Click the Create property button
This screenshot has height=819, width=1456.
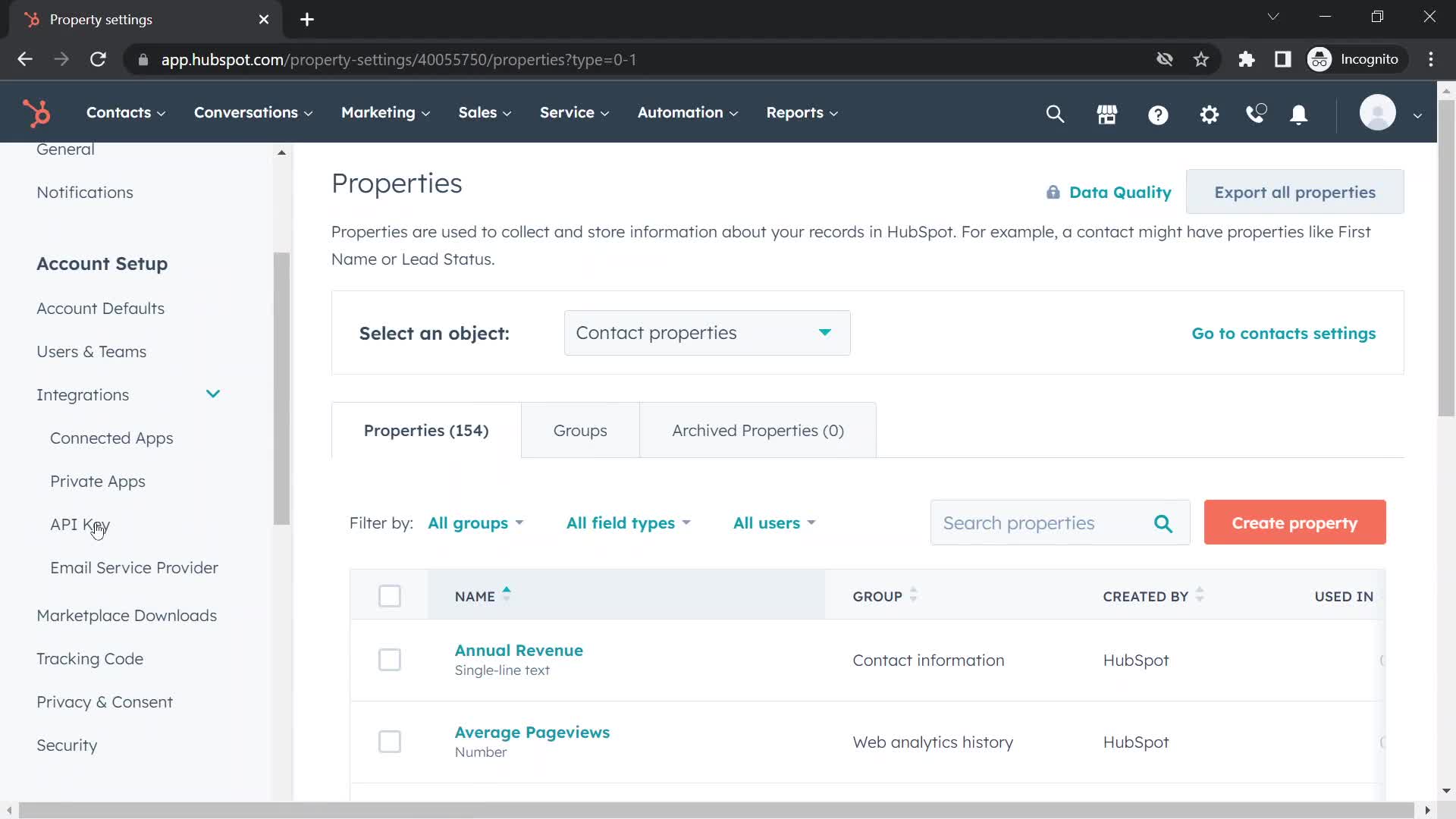pos(1295,522)
